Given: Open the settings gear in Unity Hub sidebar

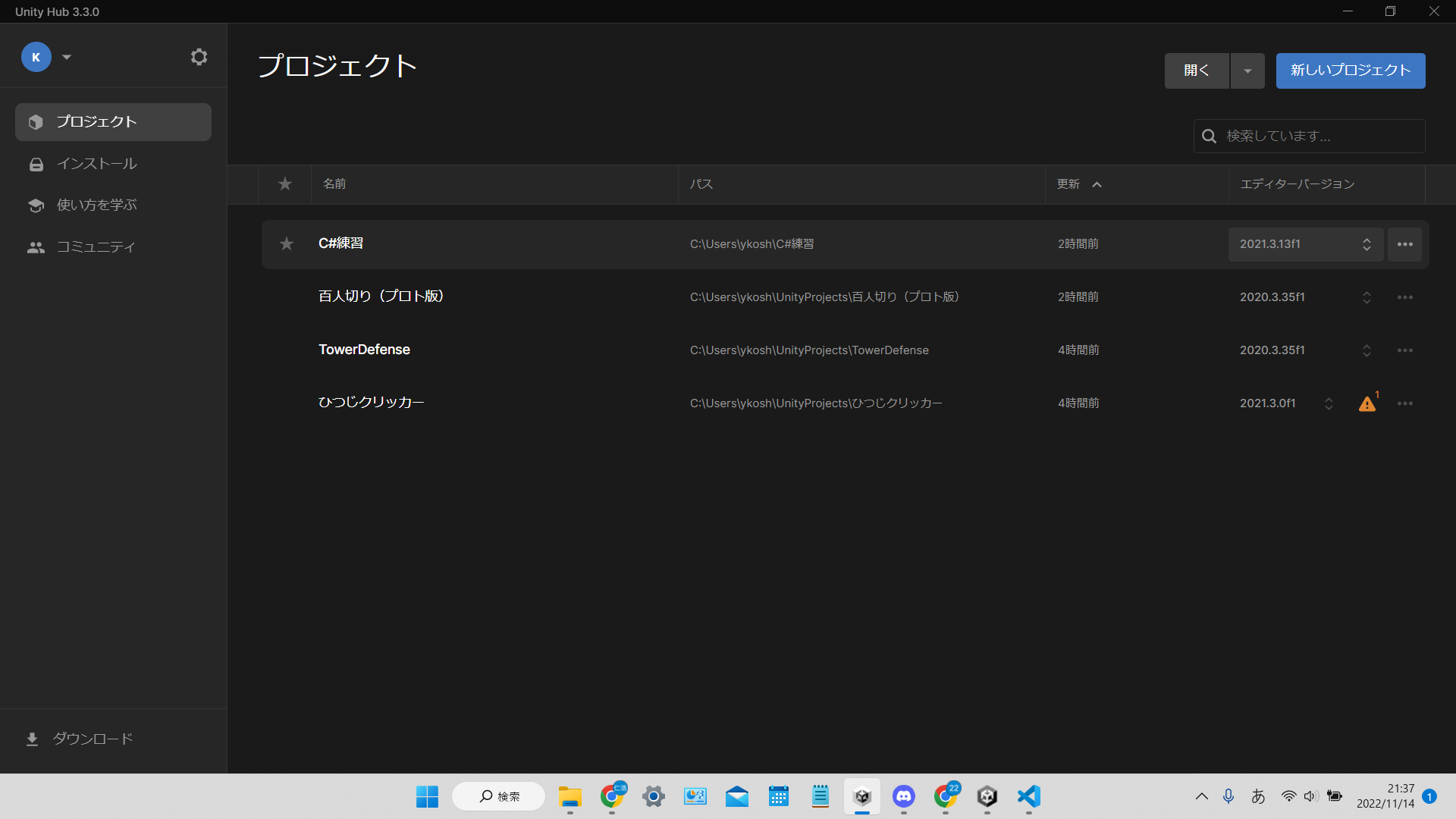Looking at the screenshot, I should tap(199, 57).
